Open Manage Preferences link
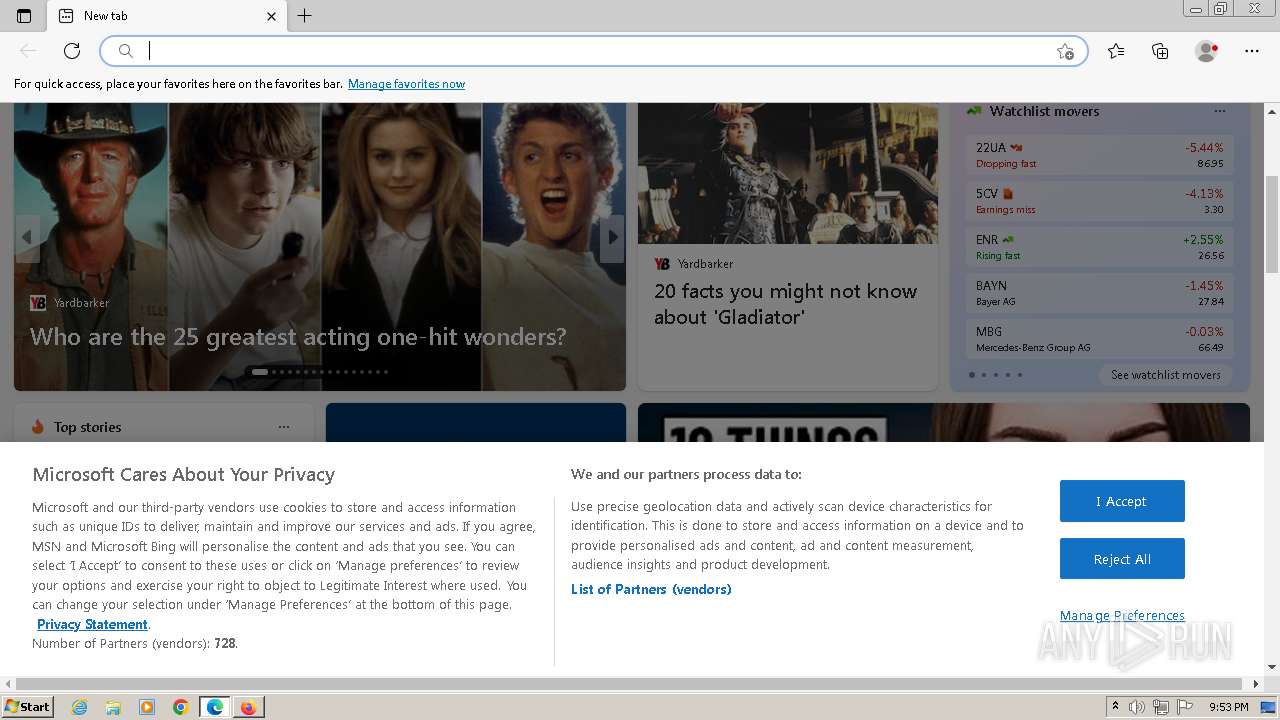1280x720 pixels. click(x=1122, y=615)
